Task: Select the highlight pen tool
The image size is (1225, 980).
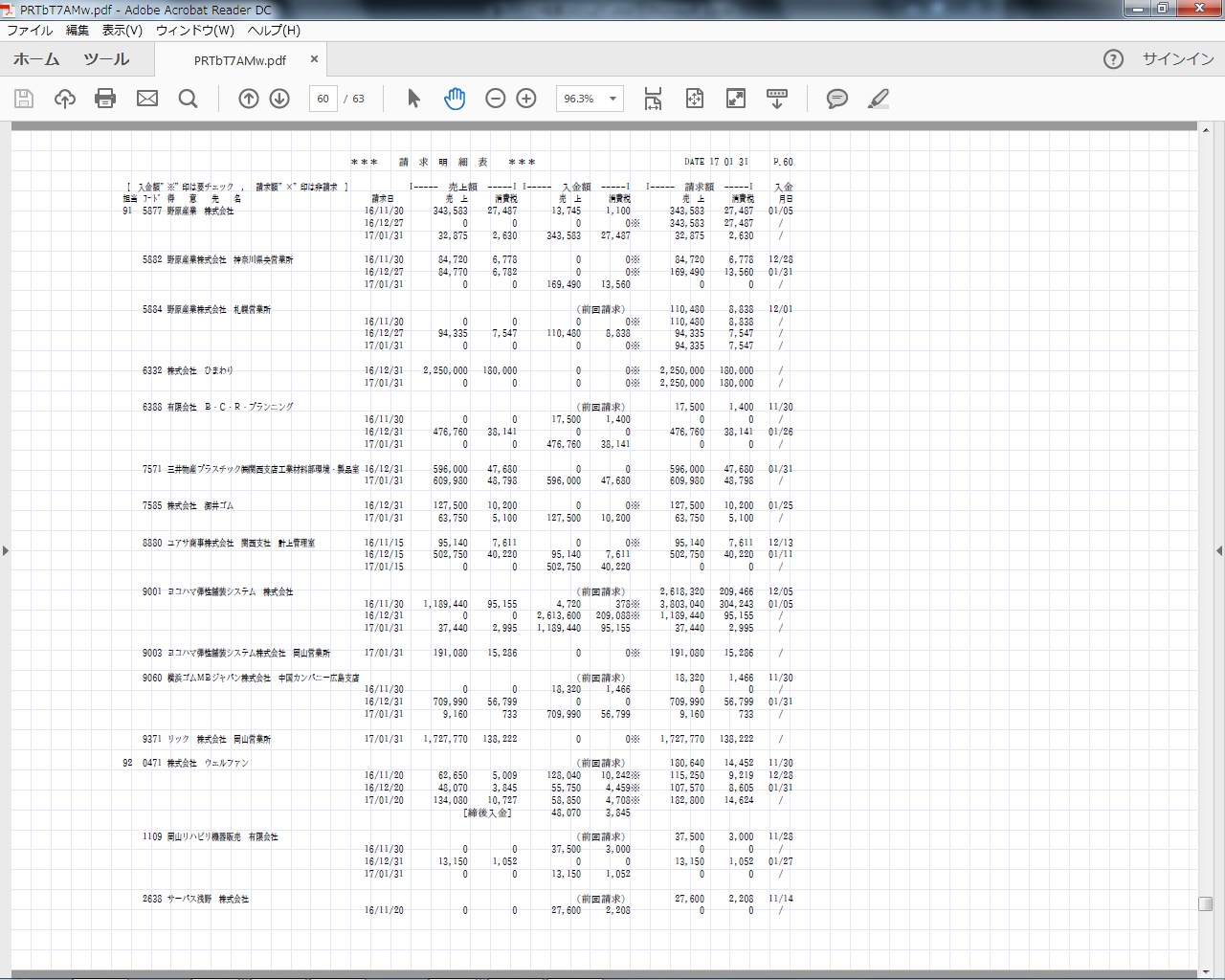Action: click(x=879, y=99)
